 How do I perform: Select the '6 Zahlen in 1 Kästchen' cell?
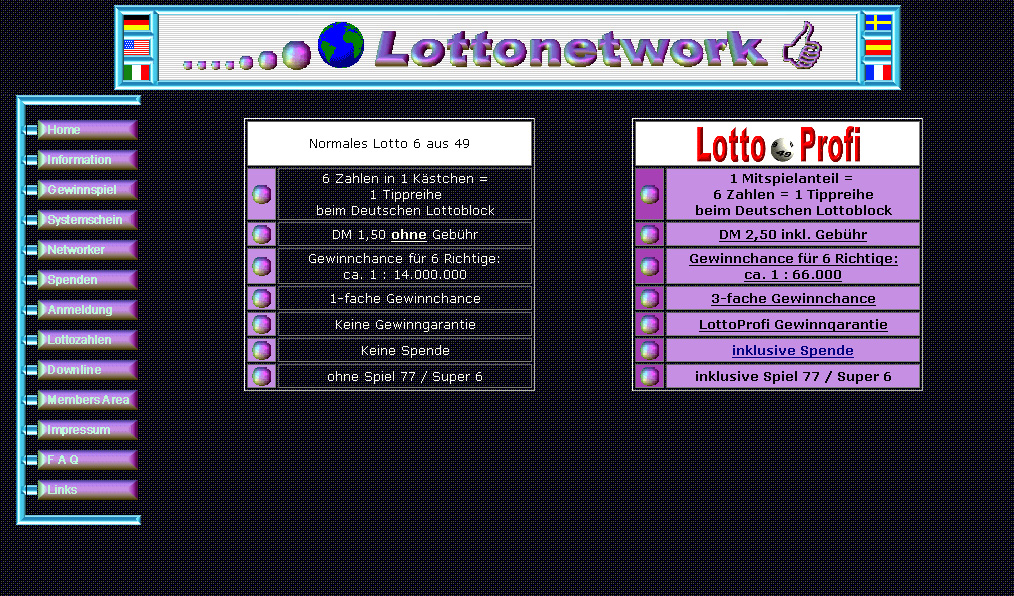[405, 195]
